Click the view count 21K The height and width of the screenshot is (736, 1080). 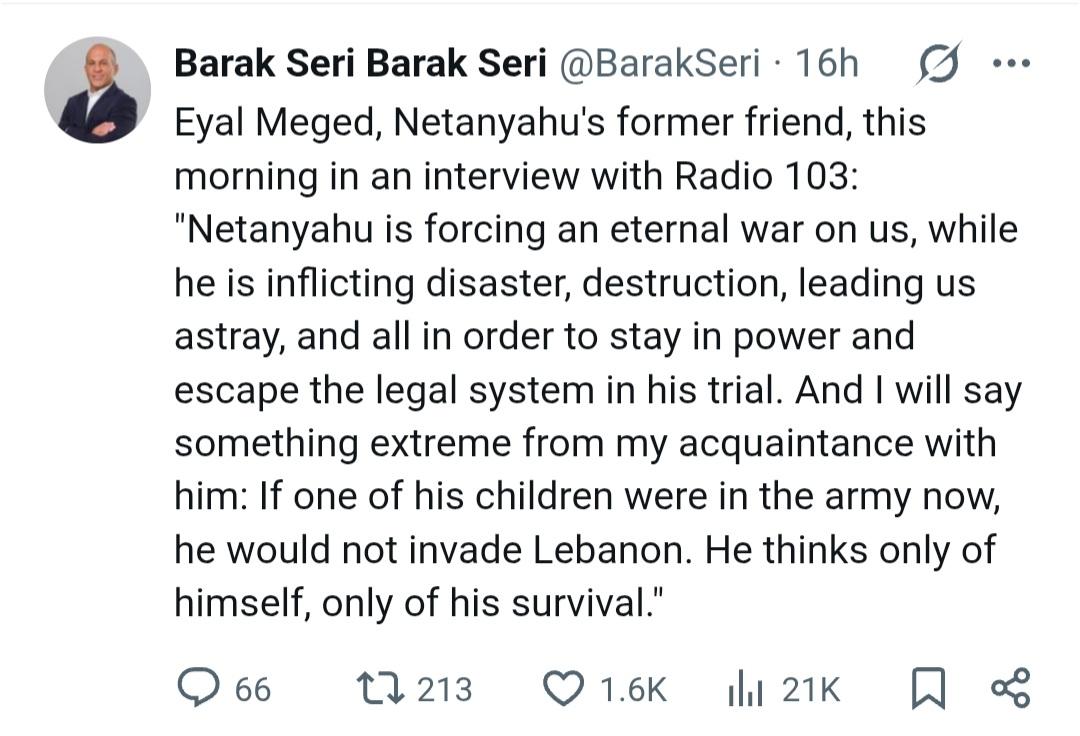[811, 689]
